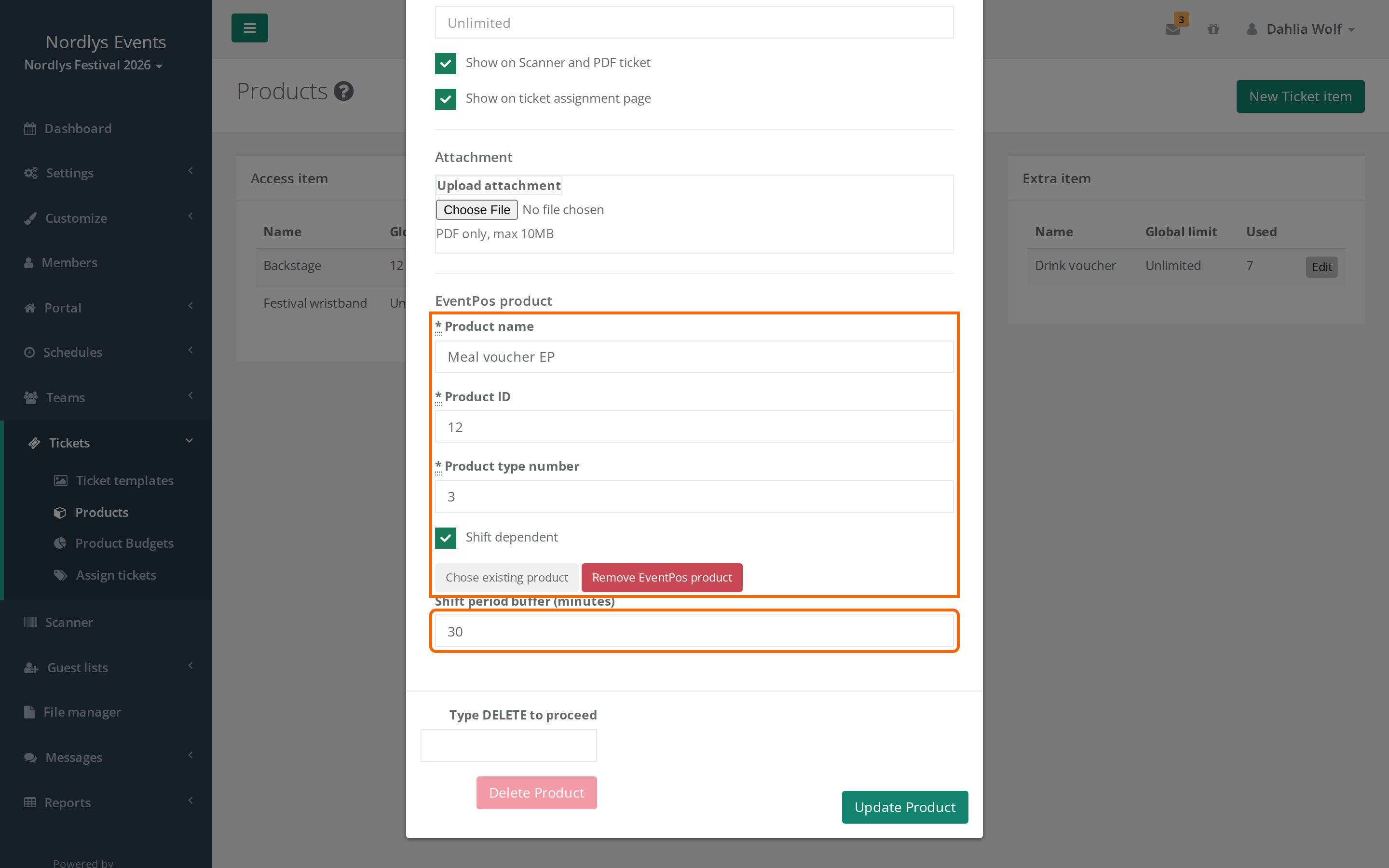The image size is (1389, 868).
Task: Open Product Budgets in sidebar
Action: point(124,543)
